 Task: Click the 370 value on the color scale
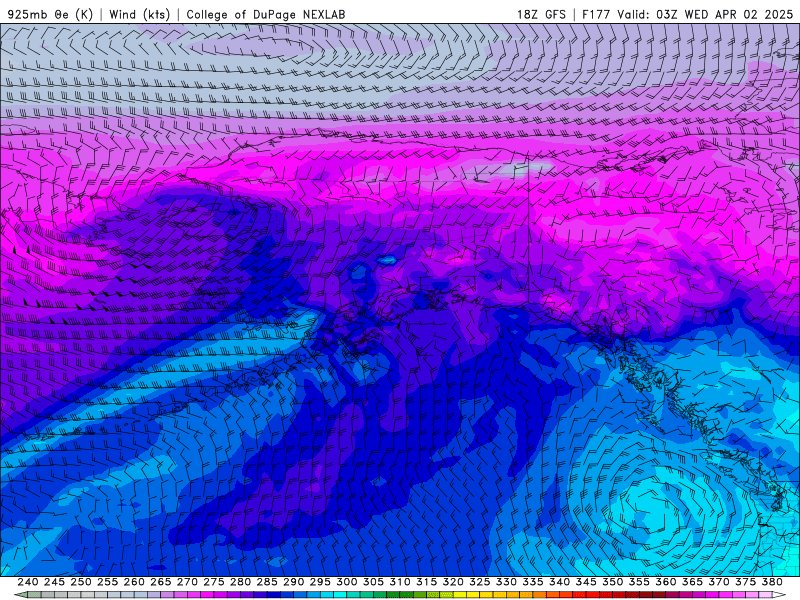719,582
